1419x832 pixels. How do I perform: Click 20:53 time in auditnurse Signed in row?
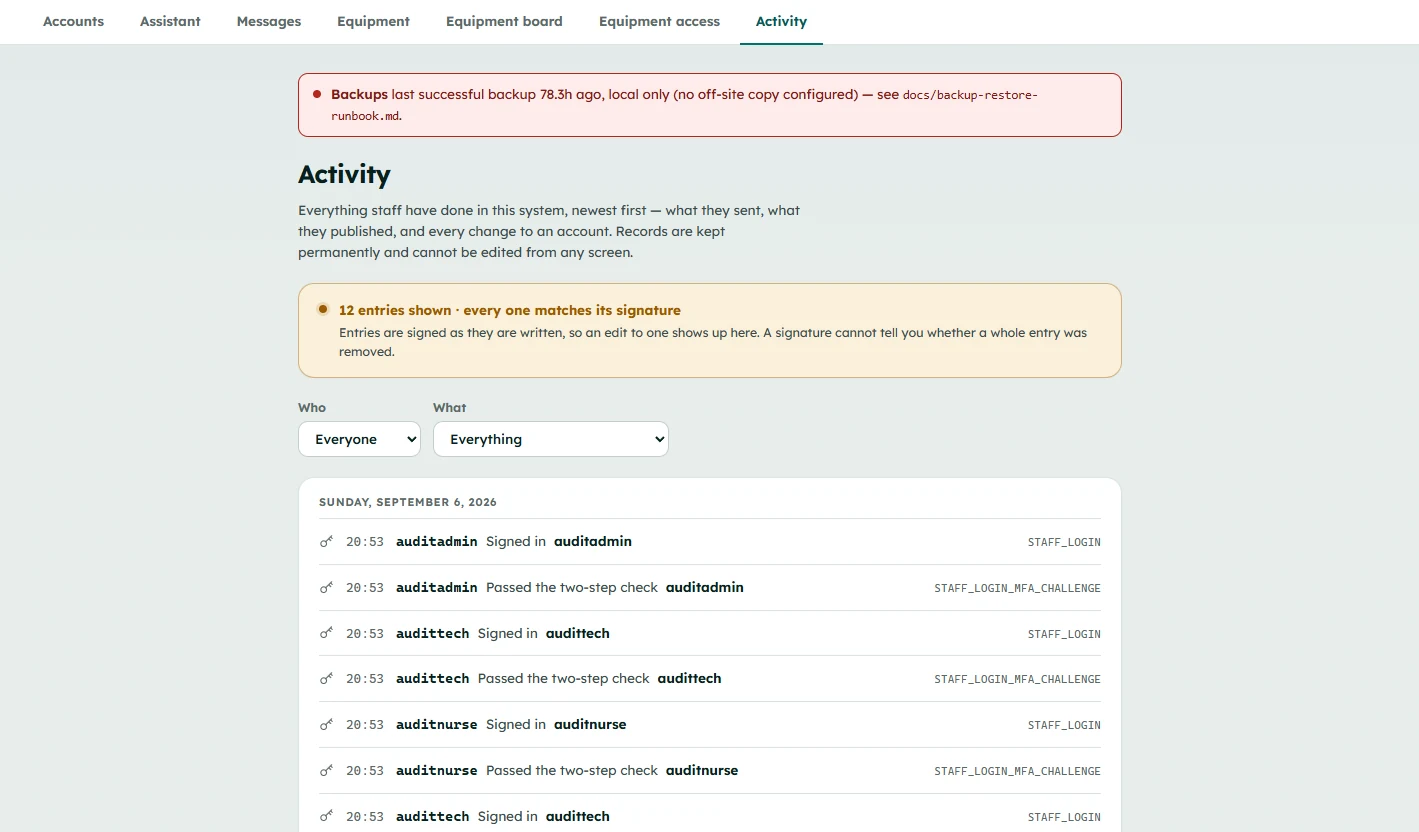coord(365,725)
